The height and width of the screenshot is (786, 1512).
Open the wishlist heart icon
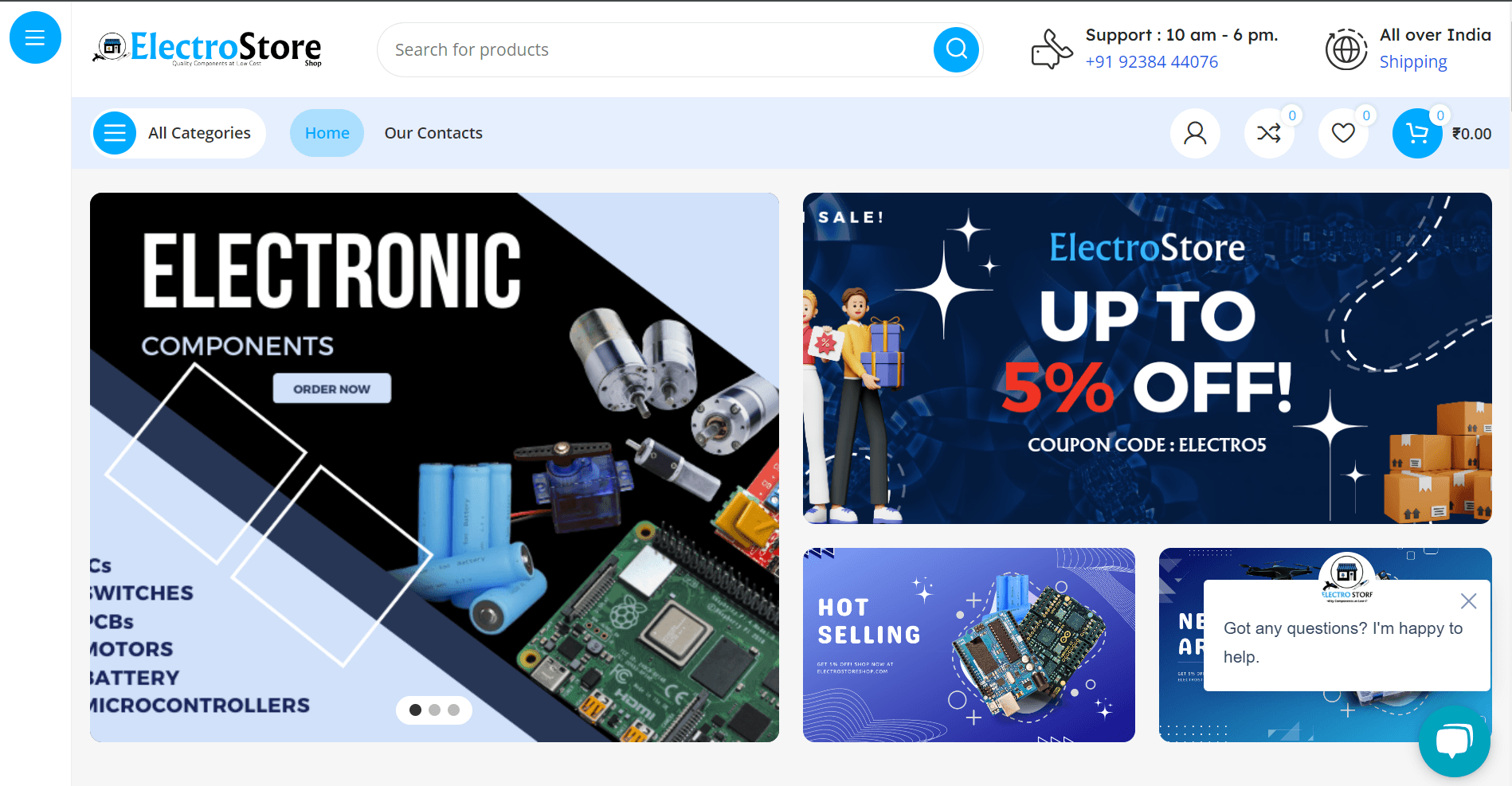click(1343, 133)
